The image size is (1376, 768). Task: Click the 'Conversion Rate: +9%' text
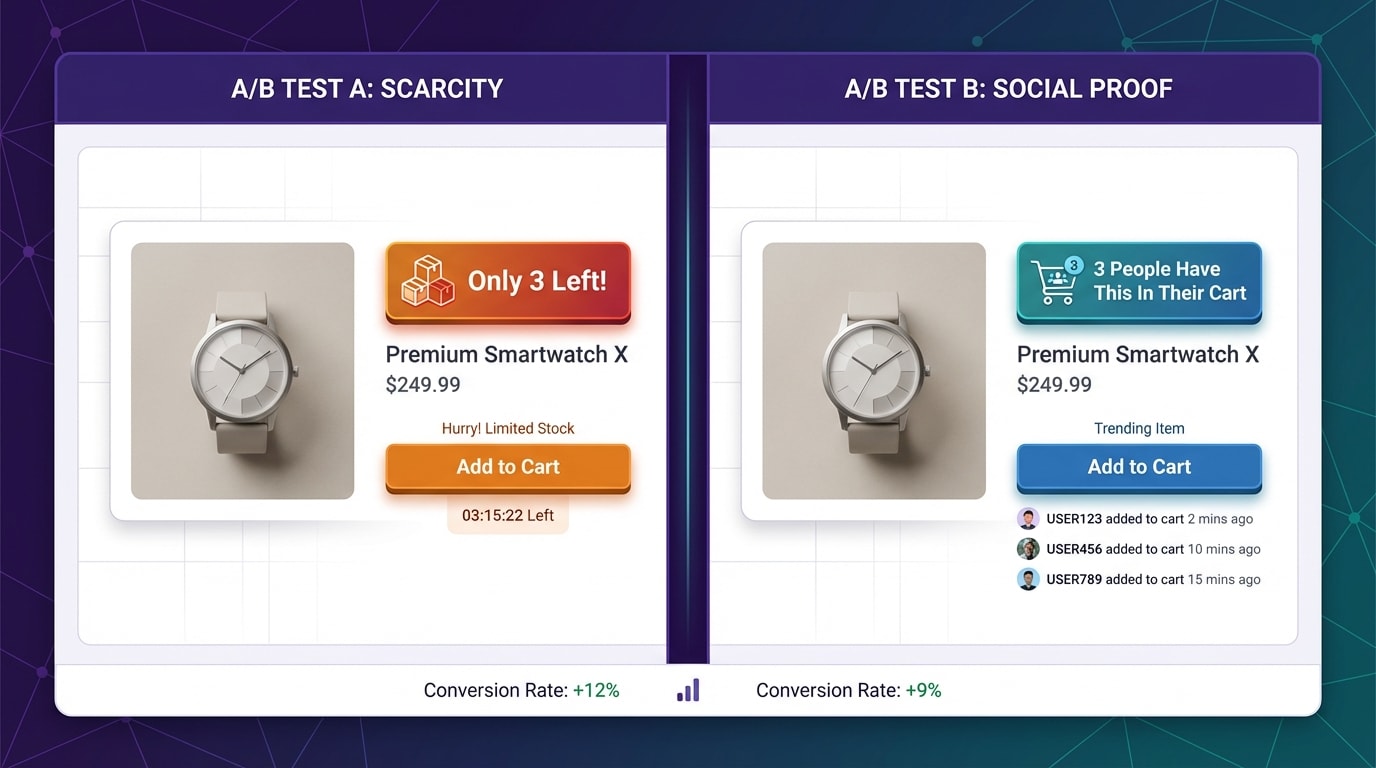849,689
